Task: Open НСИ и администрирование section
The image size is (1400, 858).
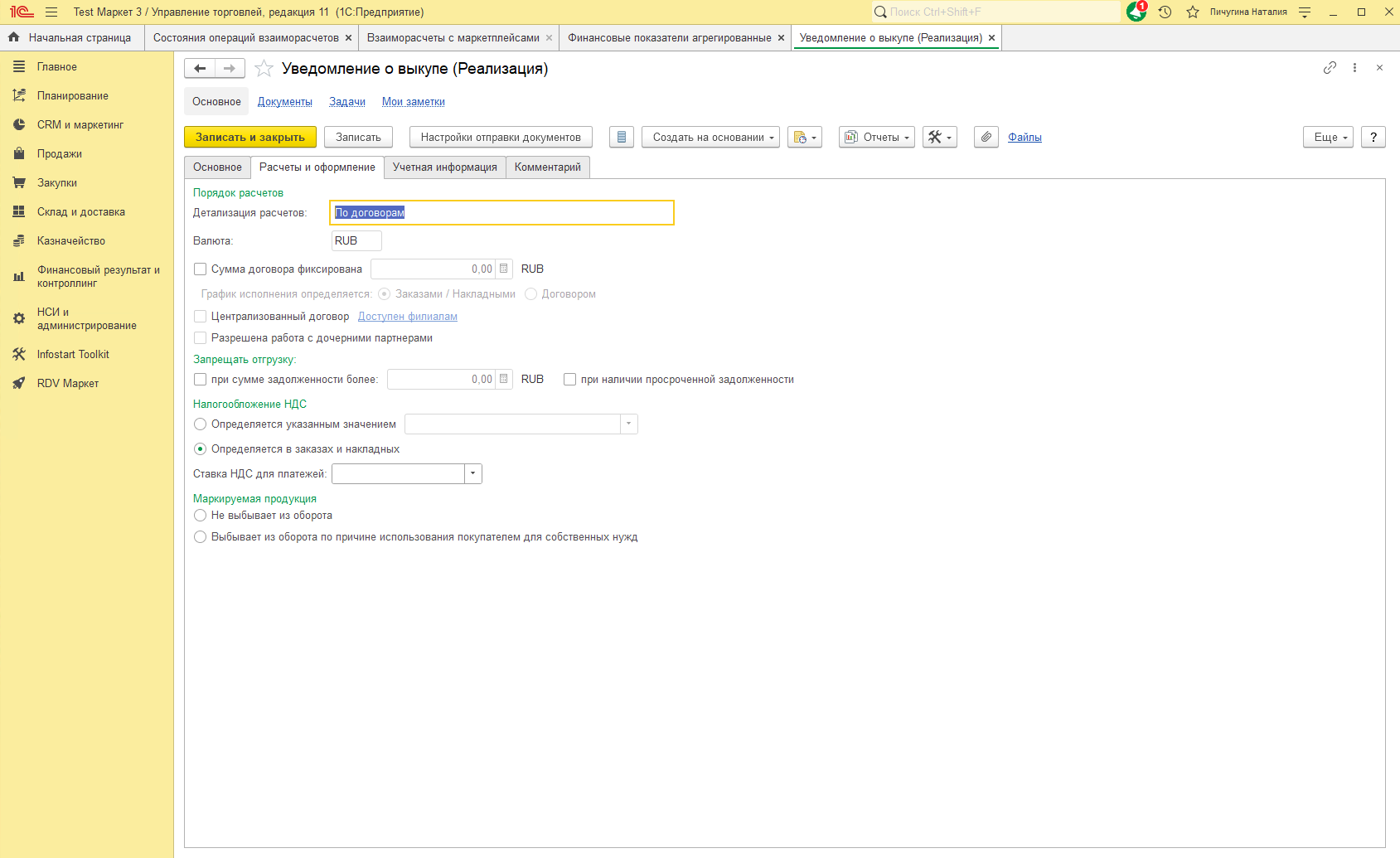Action: coord(87,319)
